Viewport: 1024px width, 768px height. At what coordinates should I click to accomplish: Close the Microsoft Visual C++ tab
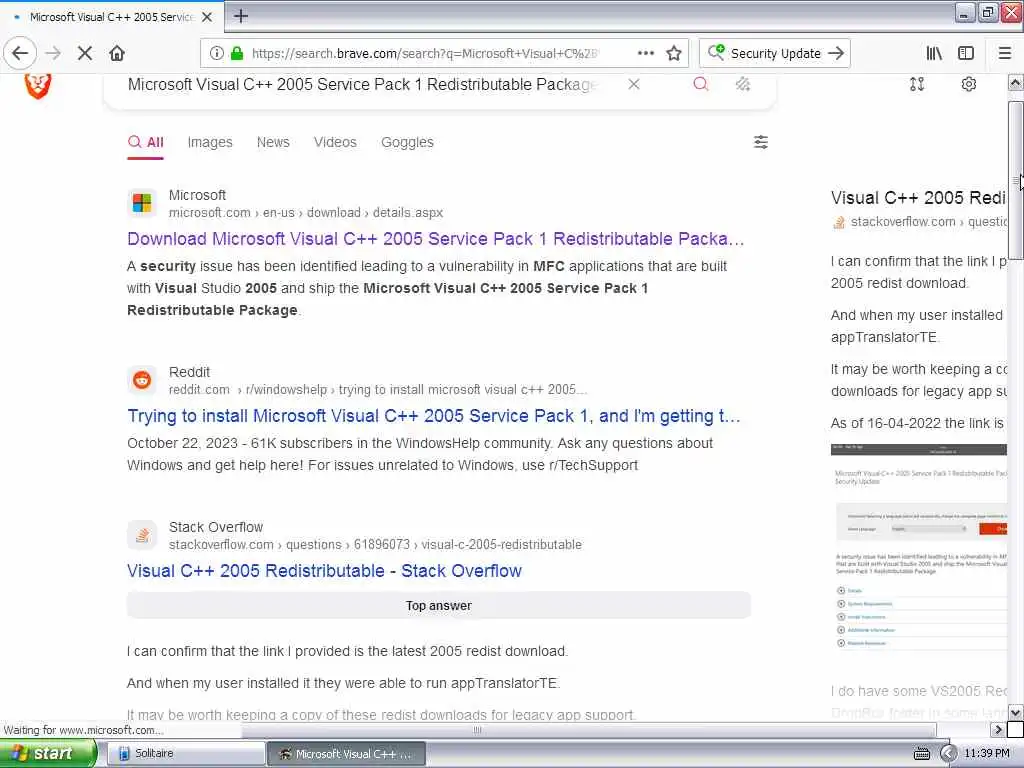(x=207, y=16)
